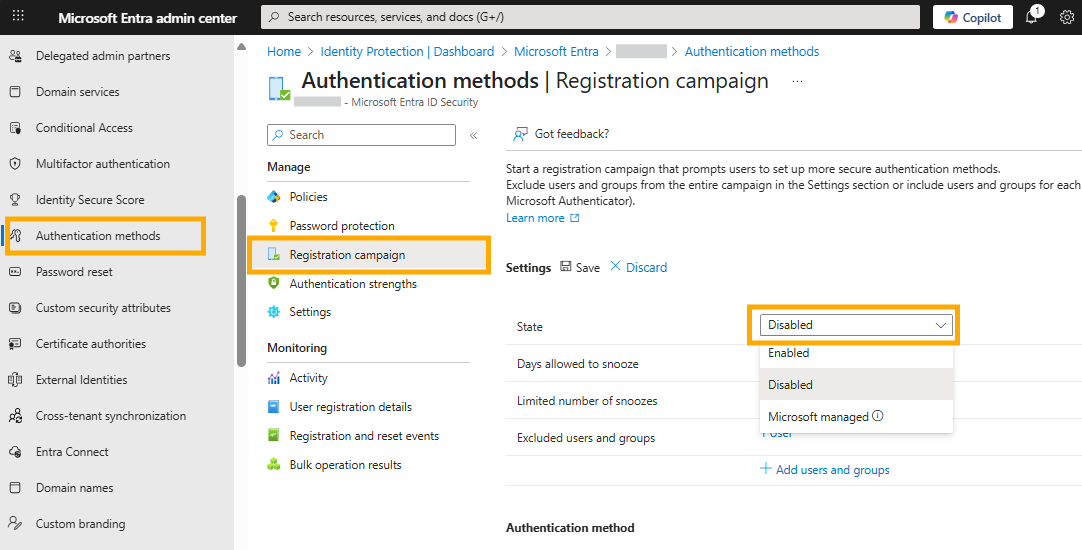Click the Entra Connect icon
Image resolution: width=1082 pixels, height=550 pixels.
coord(15,452)
